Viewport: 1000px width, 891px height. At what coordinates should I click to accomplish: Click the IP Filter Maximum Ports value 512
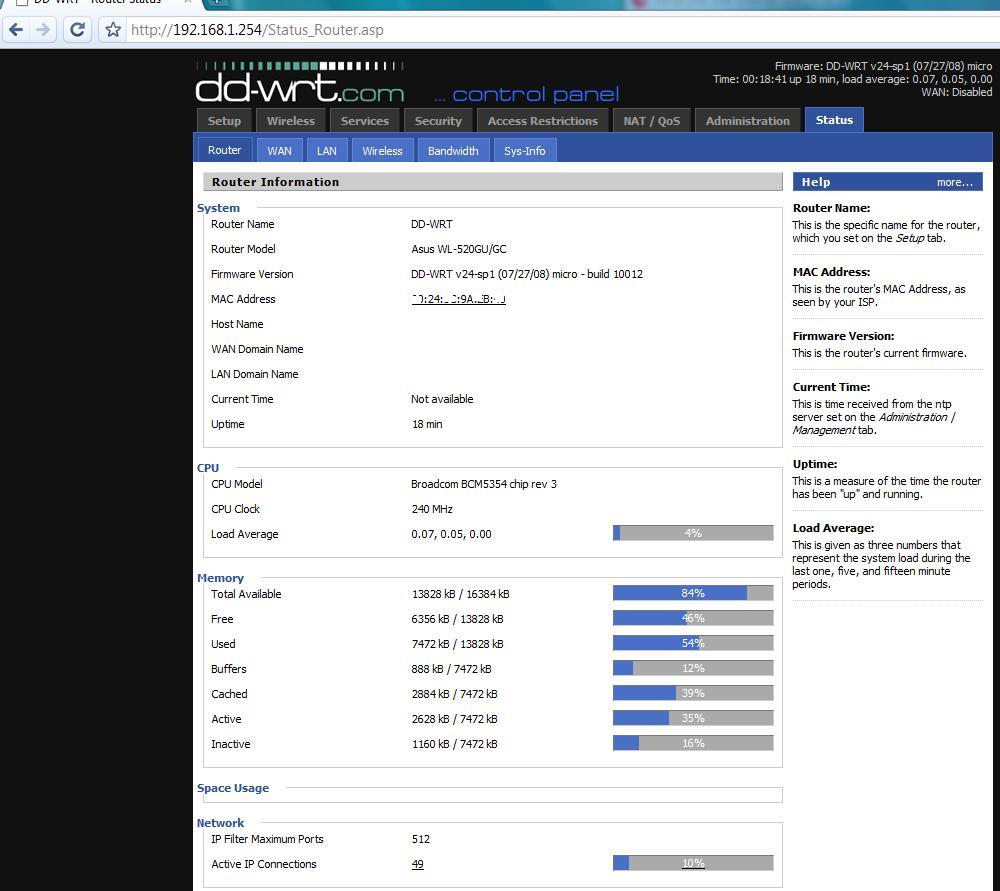(x=421, y=839)
